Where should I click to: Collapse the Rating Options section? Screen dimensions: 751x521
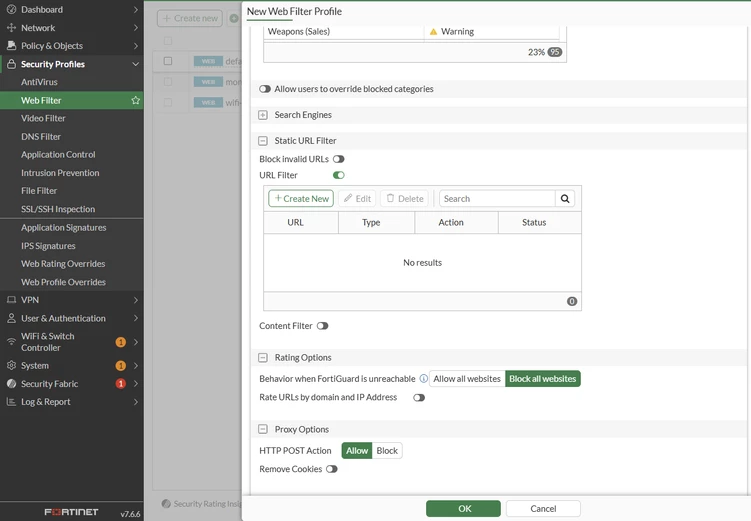263,358
